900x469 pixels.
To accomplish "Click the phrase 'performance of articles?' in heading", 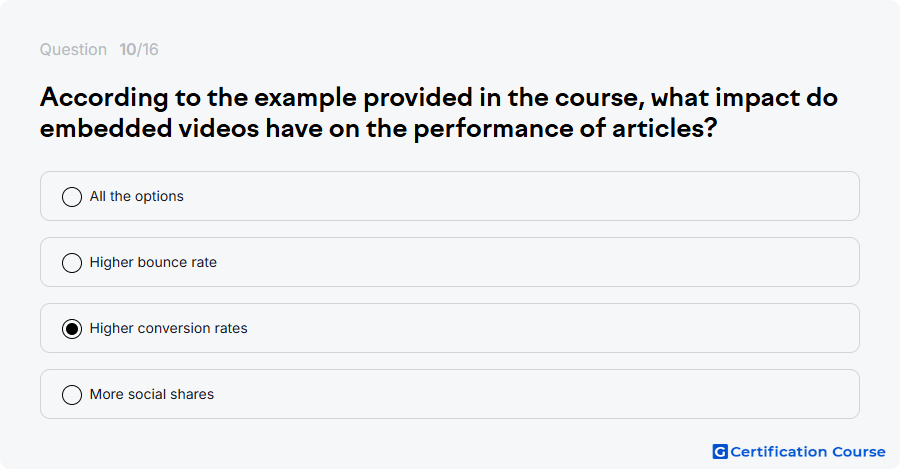I will [x=566, y=128].
